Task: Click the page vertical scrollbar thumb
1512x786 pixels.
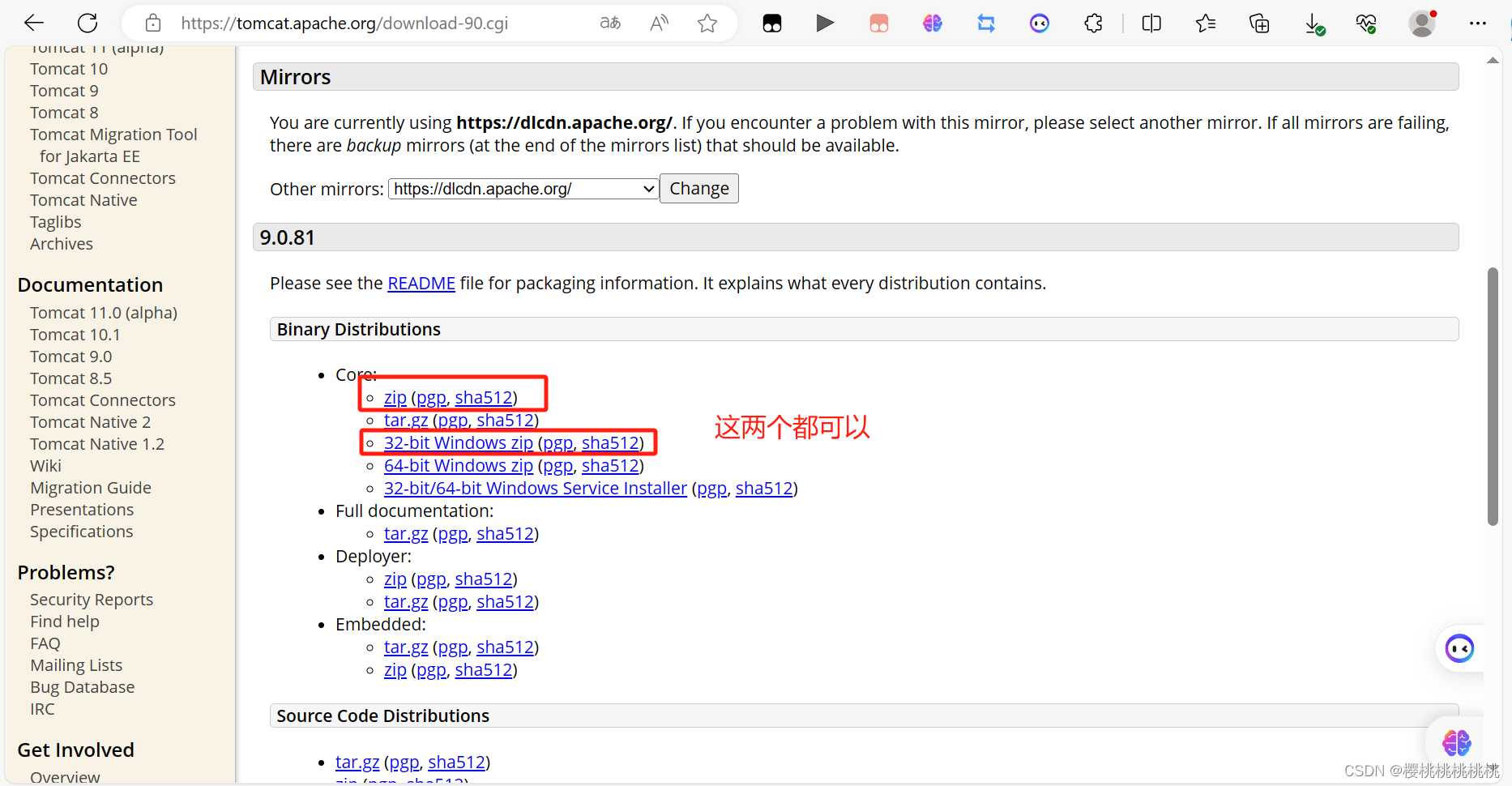Action: point(1493,396)
